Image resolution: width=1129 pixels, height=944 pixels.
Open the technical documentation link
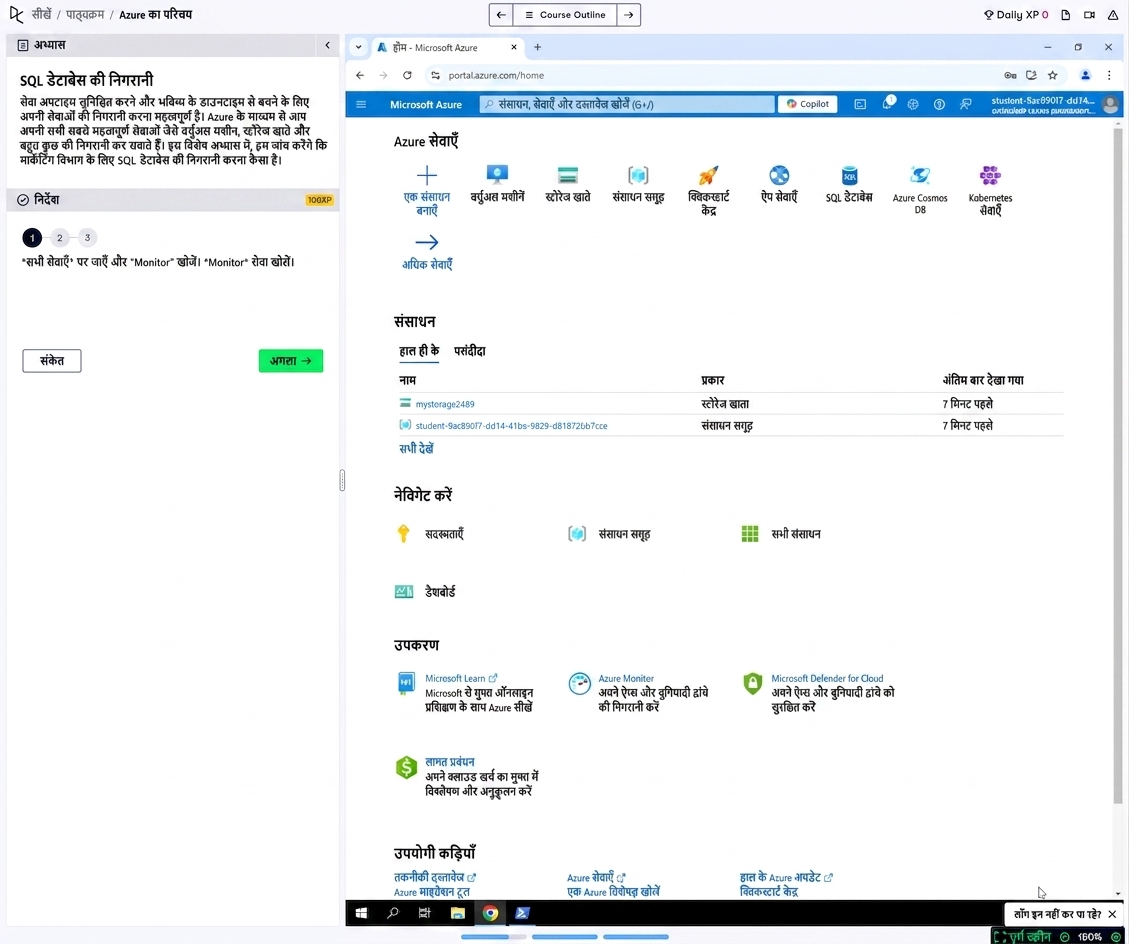click(434, 877)
